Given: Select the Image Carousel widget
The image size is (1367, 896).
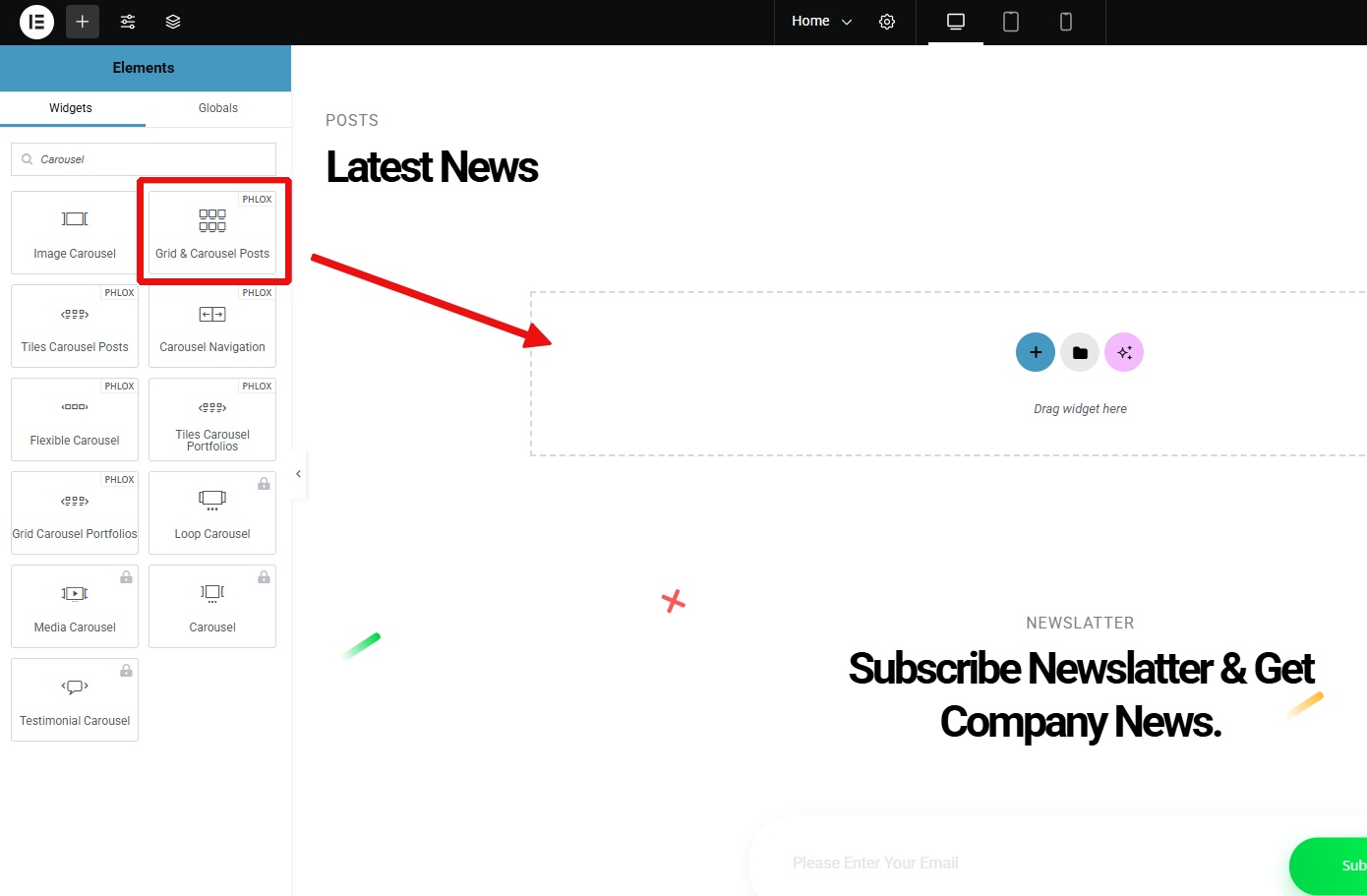Looking at the screenshot, I should pyautogui.click(x=75, y=233).
